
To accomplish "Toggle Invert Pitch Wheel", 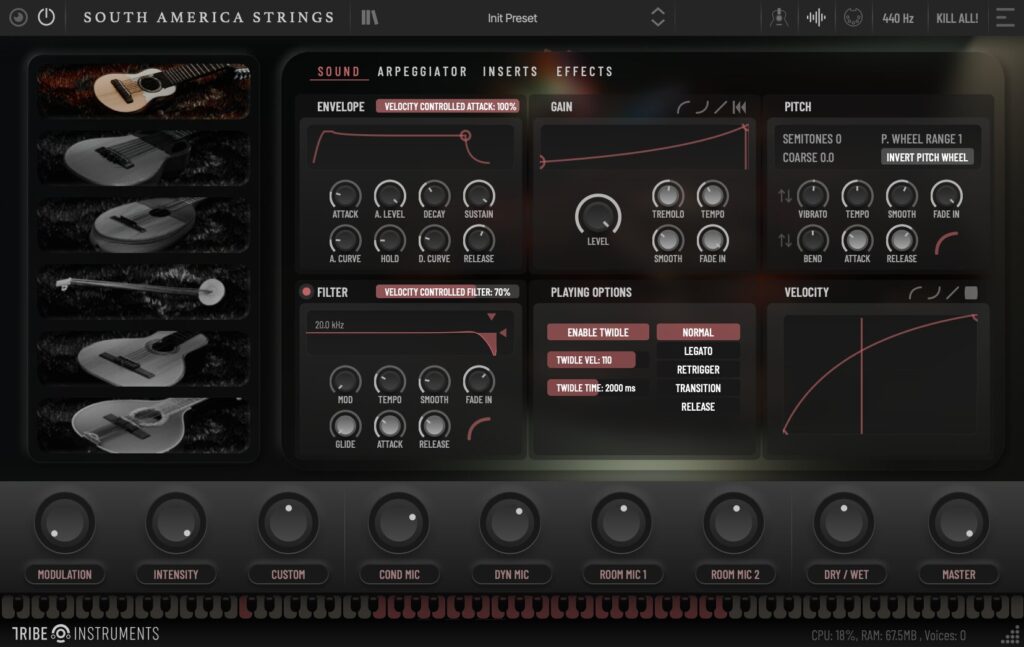I will (x=927, y=157).
